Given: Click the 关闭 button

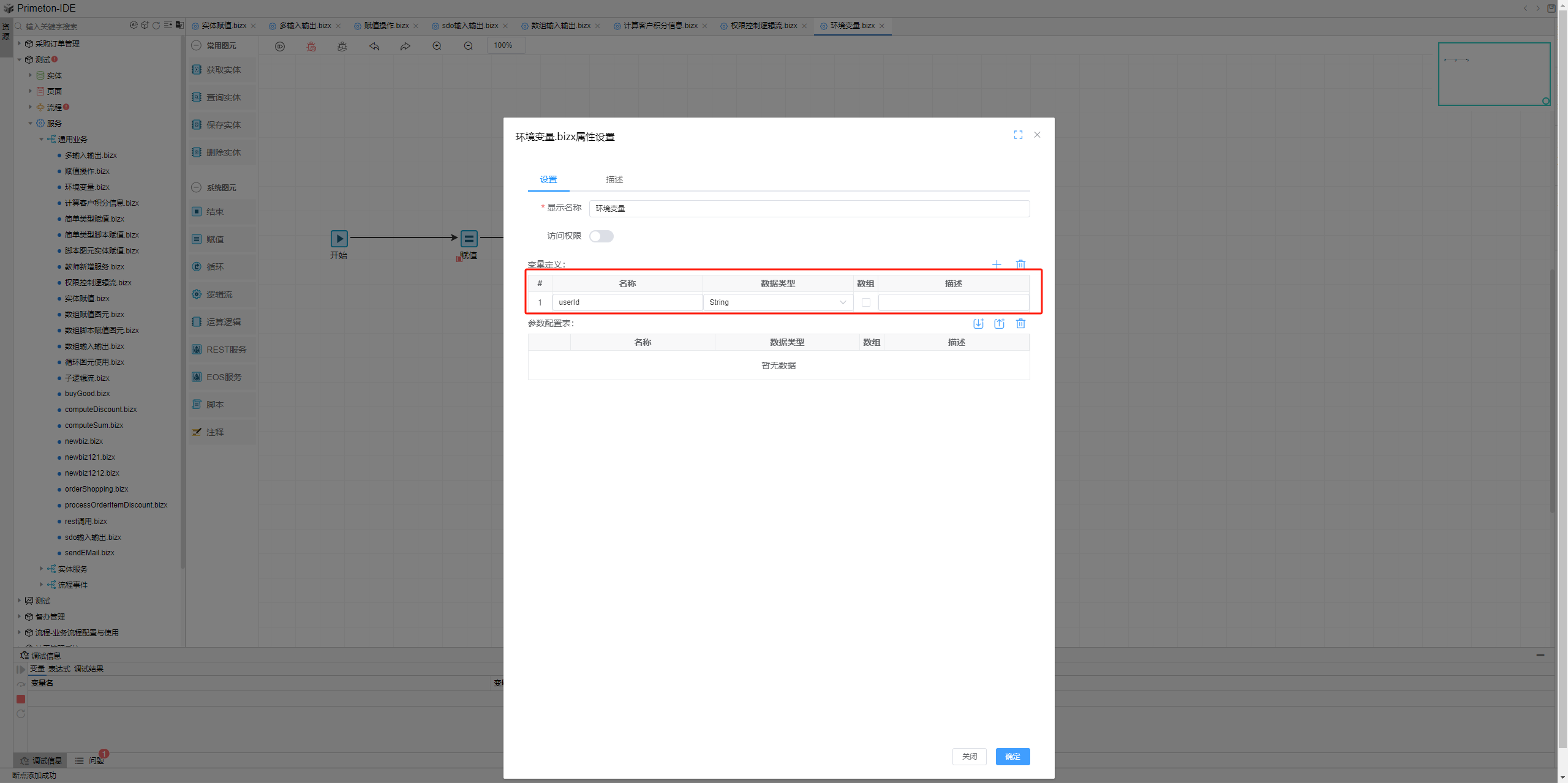Looking at the screenshot, I should point(969,757).
